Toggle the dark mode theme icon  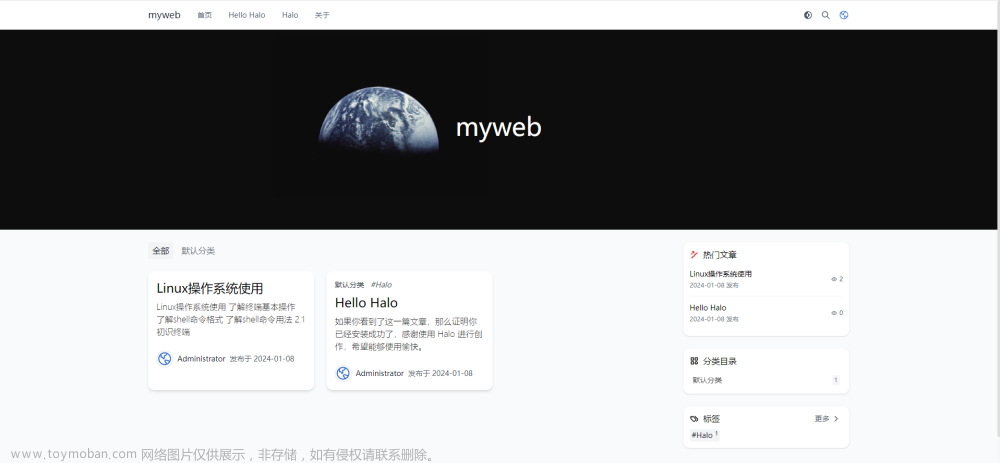(x=808, y=15)
